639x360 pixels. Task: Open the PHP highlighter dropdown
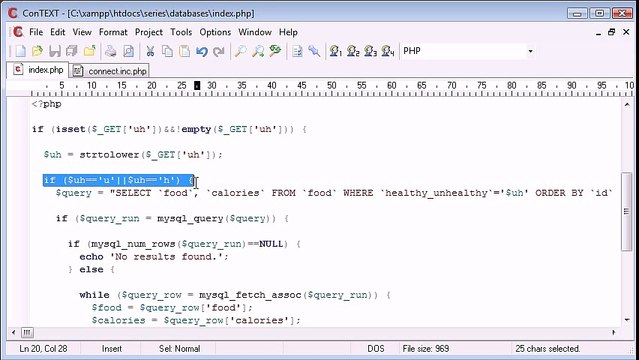pos(530,51)
